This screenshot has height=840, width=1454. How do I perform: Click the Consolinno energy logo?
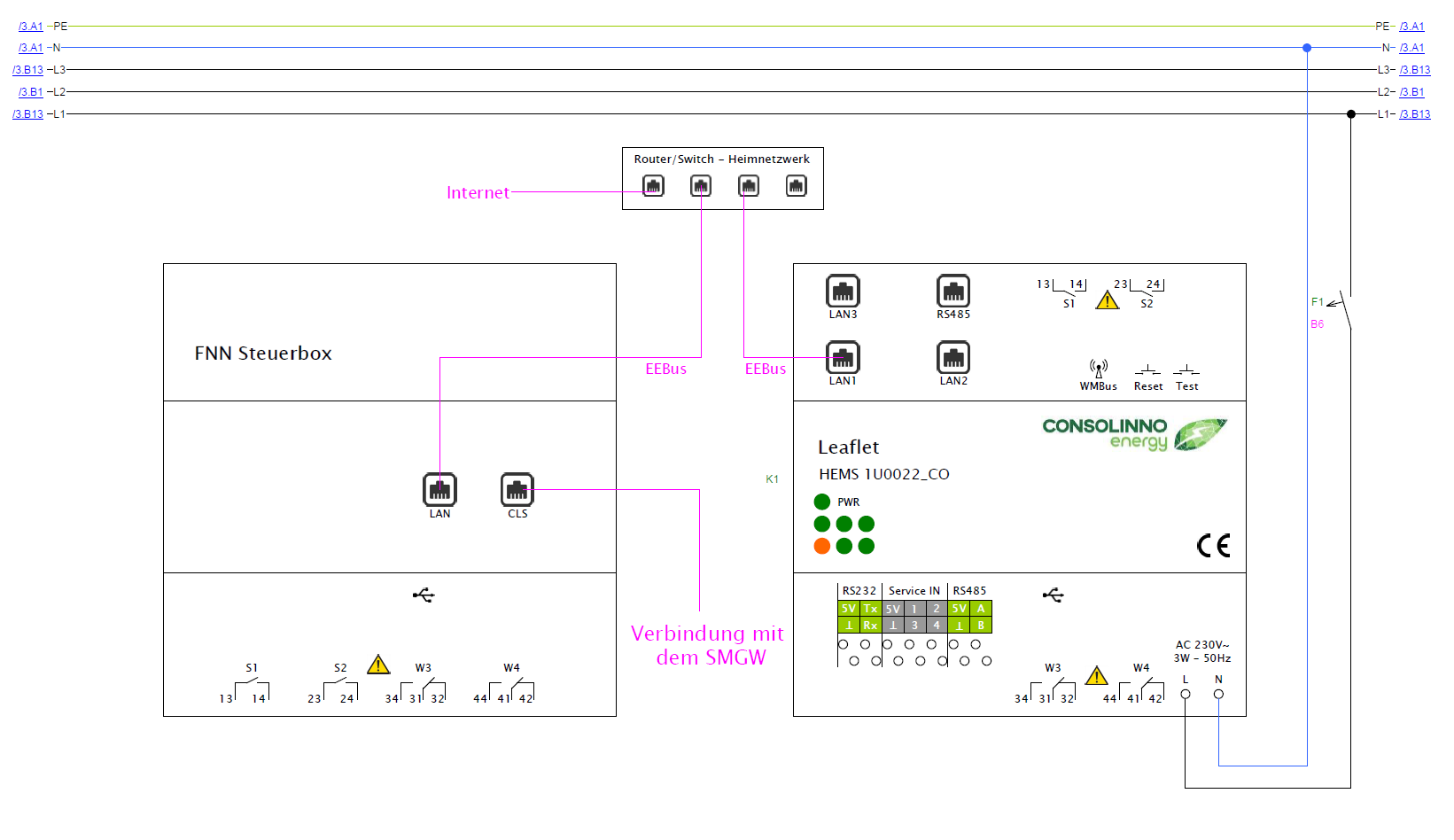pyautogui.click(x=1134, y=434)
